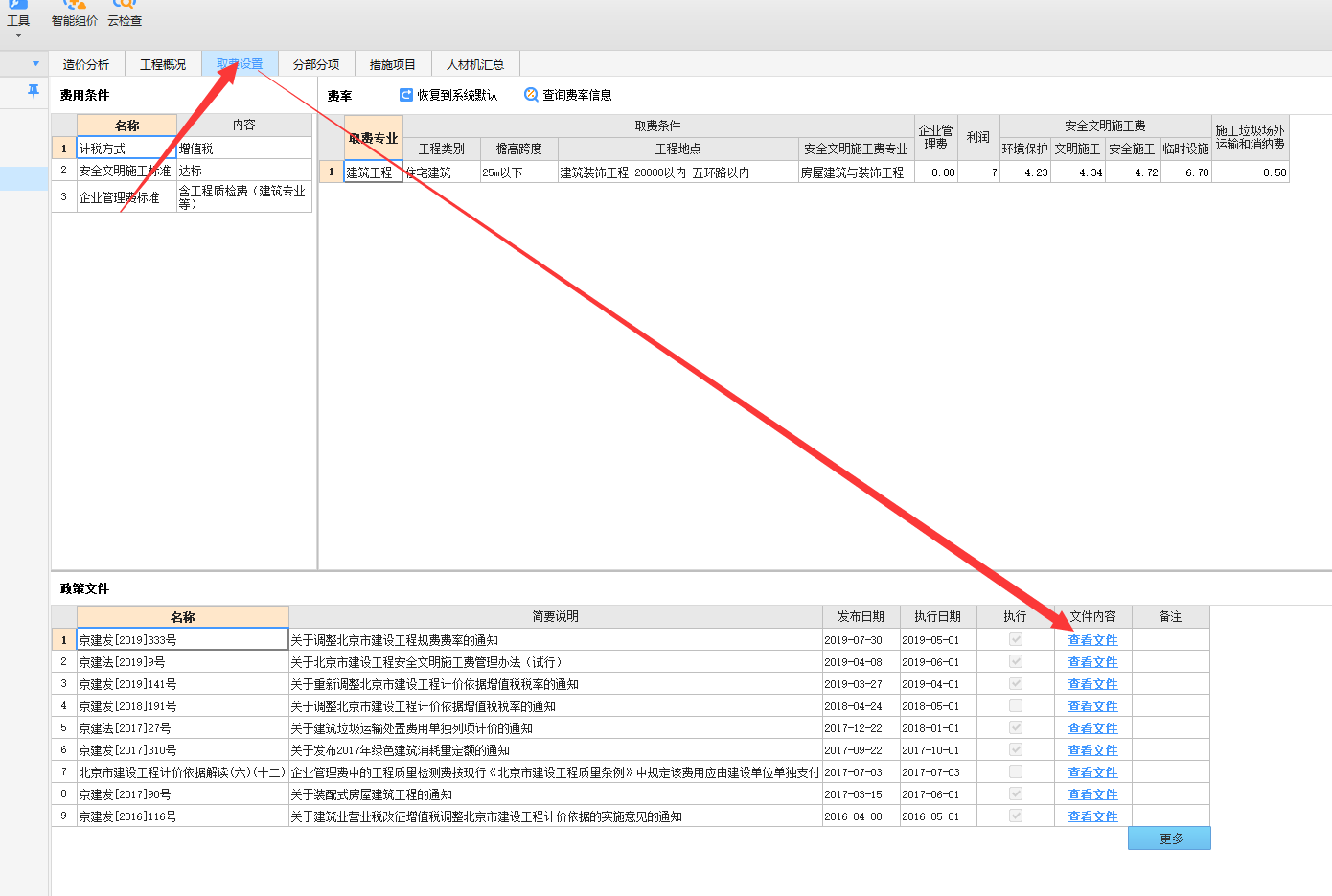This screenshot has width=1332, height=896.
Task: Expand the small blue arrow above sidebar
Action: [x=35, y=64]
